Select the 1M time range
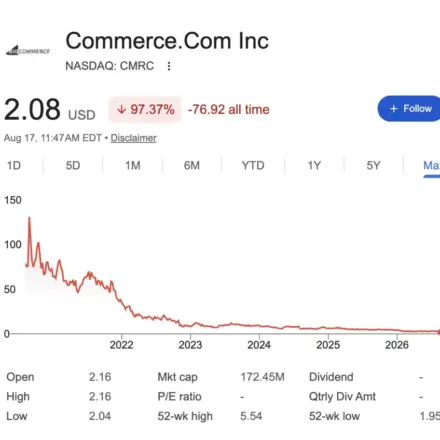440x440 pixels. coord(133,165)
